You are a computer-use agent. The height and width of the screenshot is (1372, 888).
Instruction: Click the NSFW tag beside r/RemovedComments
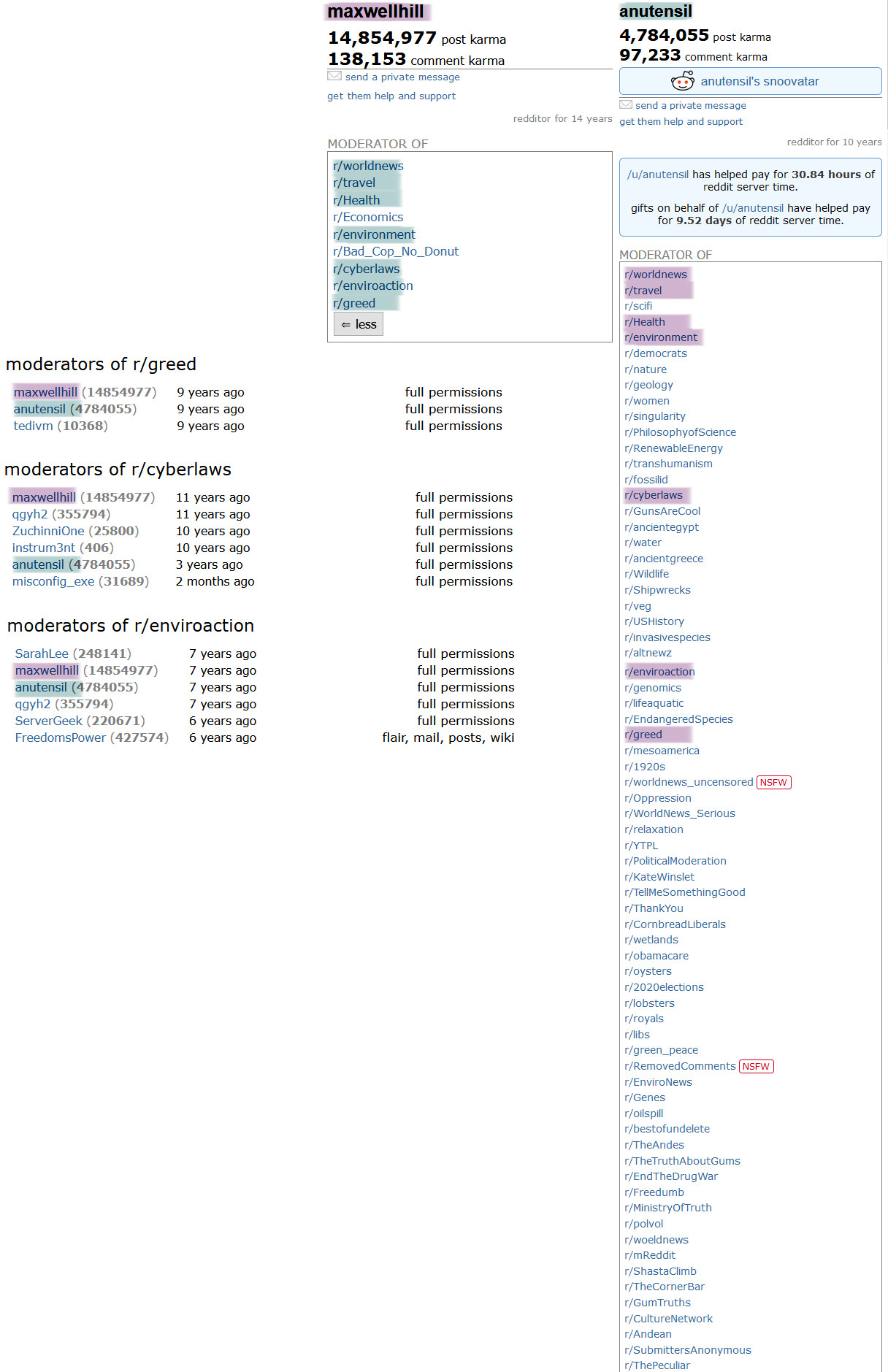(756, 1067)
